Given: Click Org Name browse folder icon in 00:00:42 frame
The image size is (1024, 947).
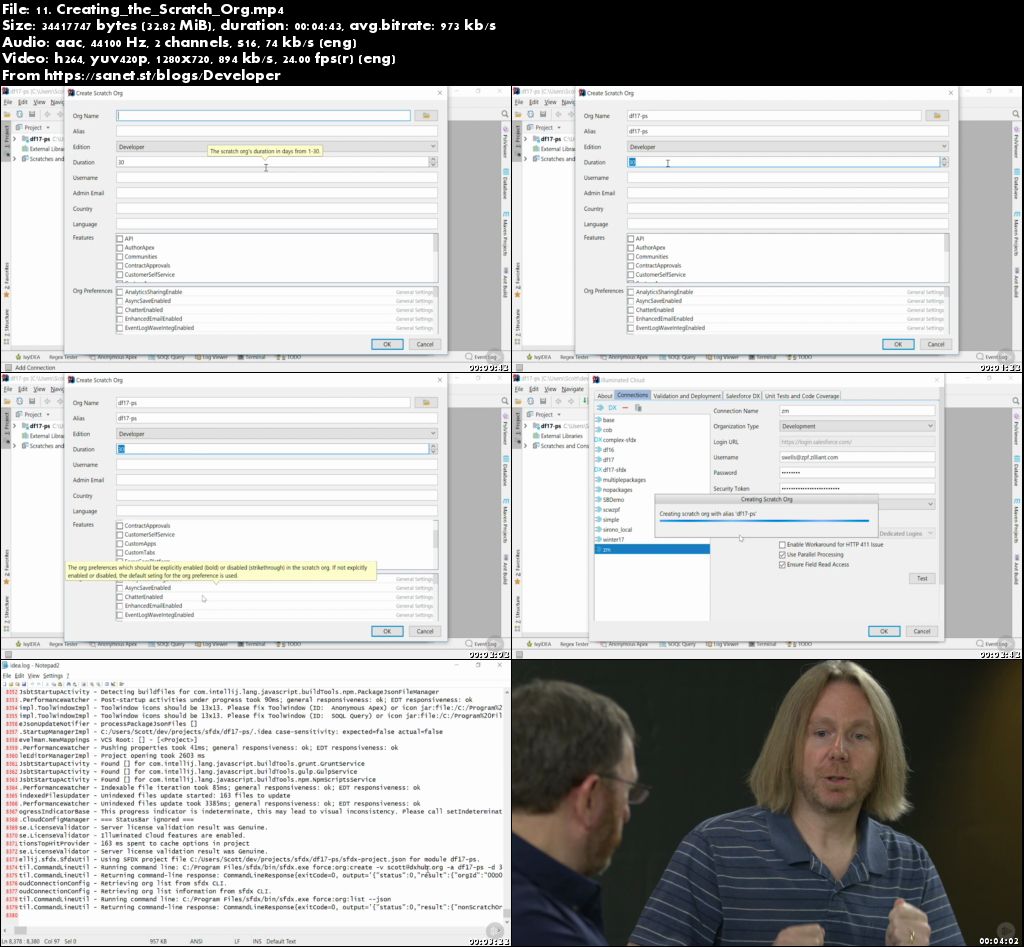Looking at the screenshot, I should click(426, 116).
